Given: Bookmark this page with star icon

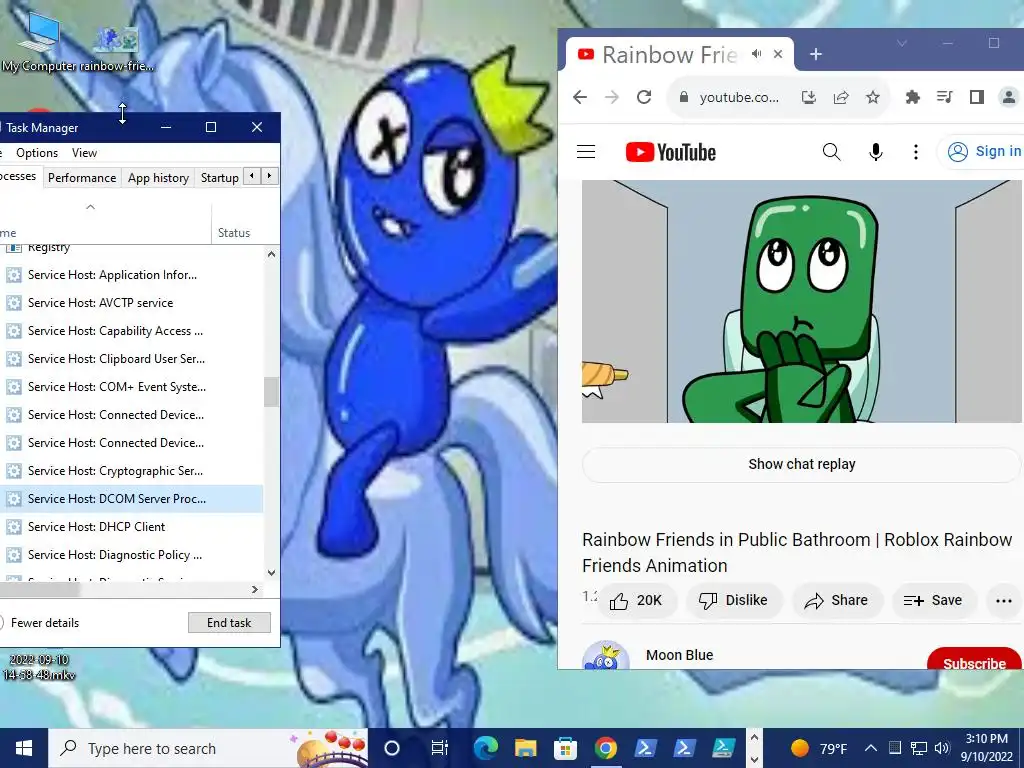Looking at the screenshot, I should [872, 97].
